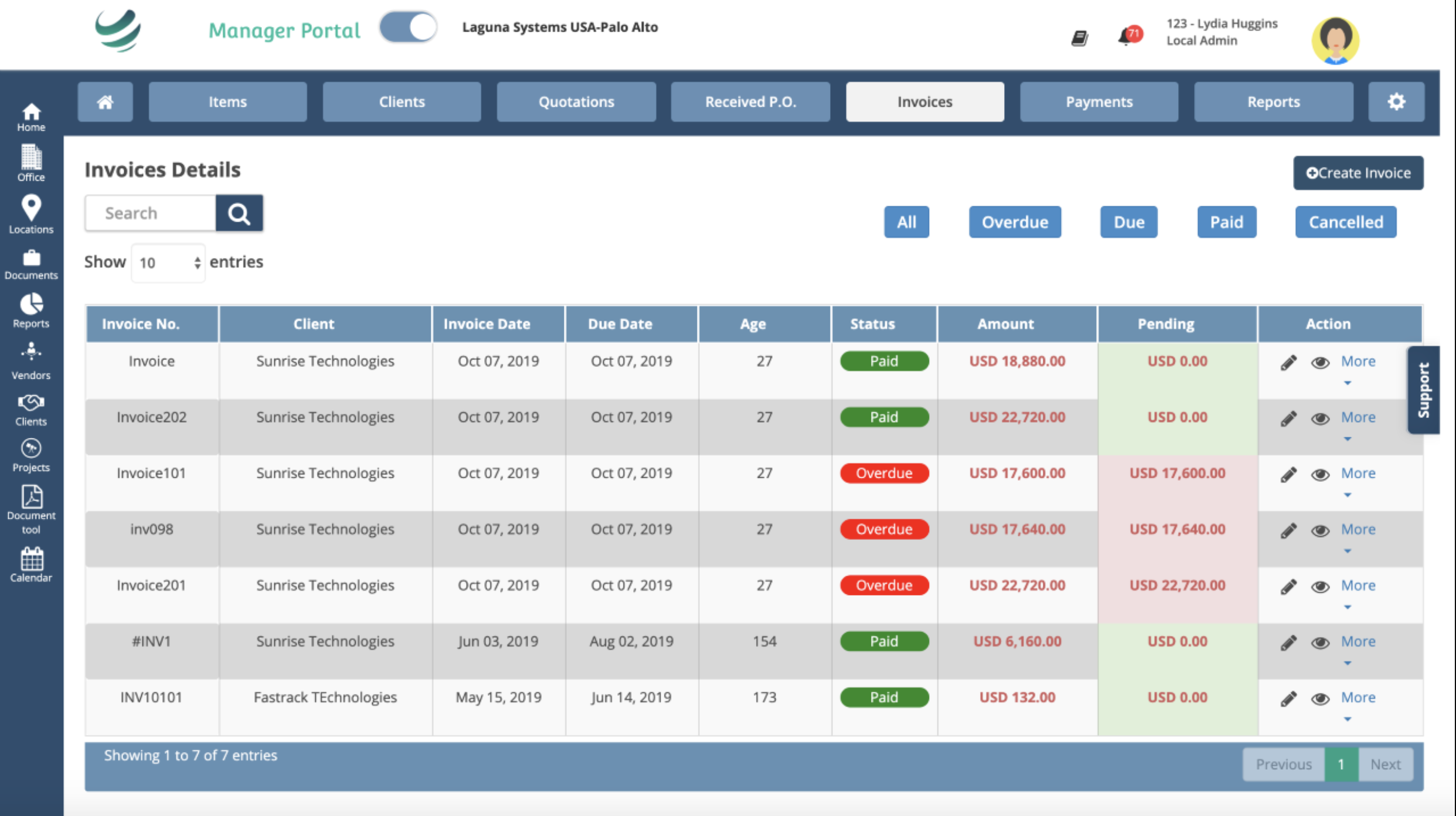Switch to the Payments tab
Screen dimensions: 1456x816
pos(1098,102)
